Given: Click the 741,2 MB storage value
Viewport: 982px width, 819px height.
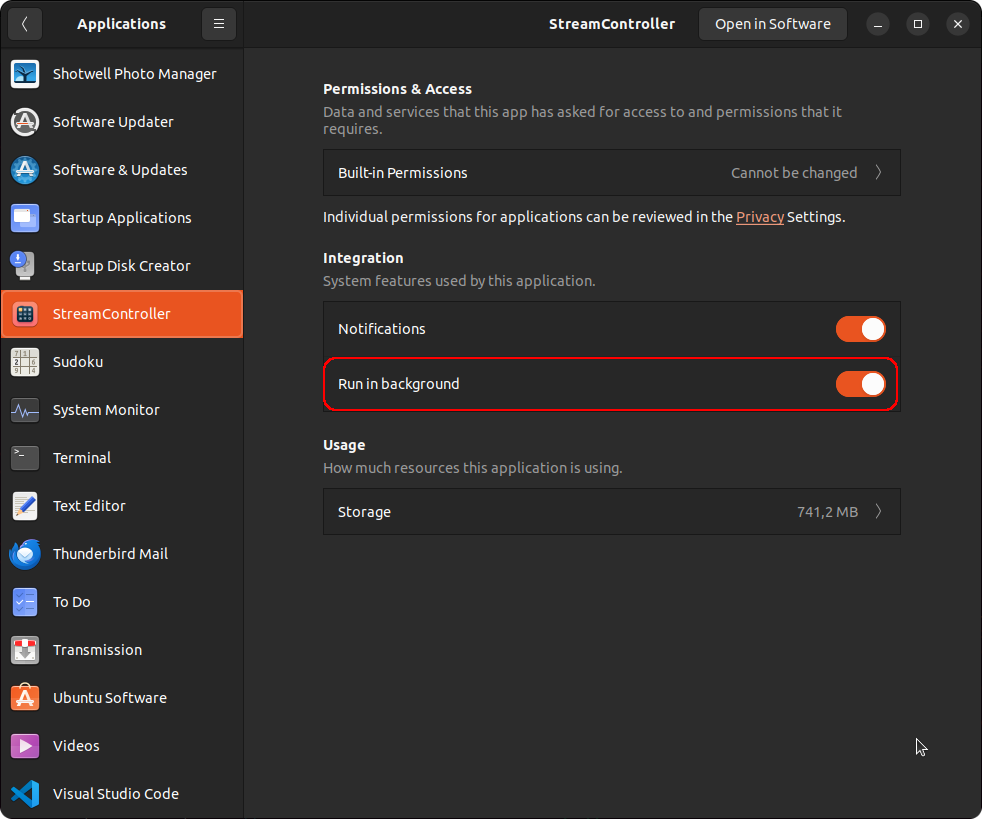Looking at the screenshot, I should click(x=827, y=512).
